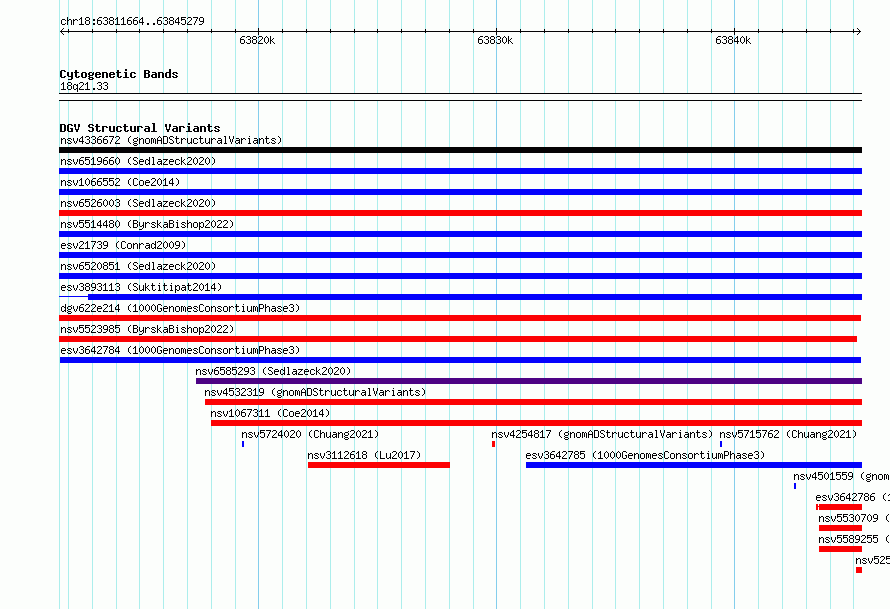This screenshot has height=609, width=890.
Task: Click the small red nsv525 marker
Action: point(859,570)
